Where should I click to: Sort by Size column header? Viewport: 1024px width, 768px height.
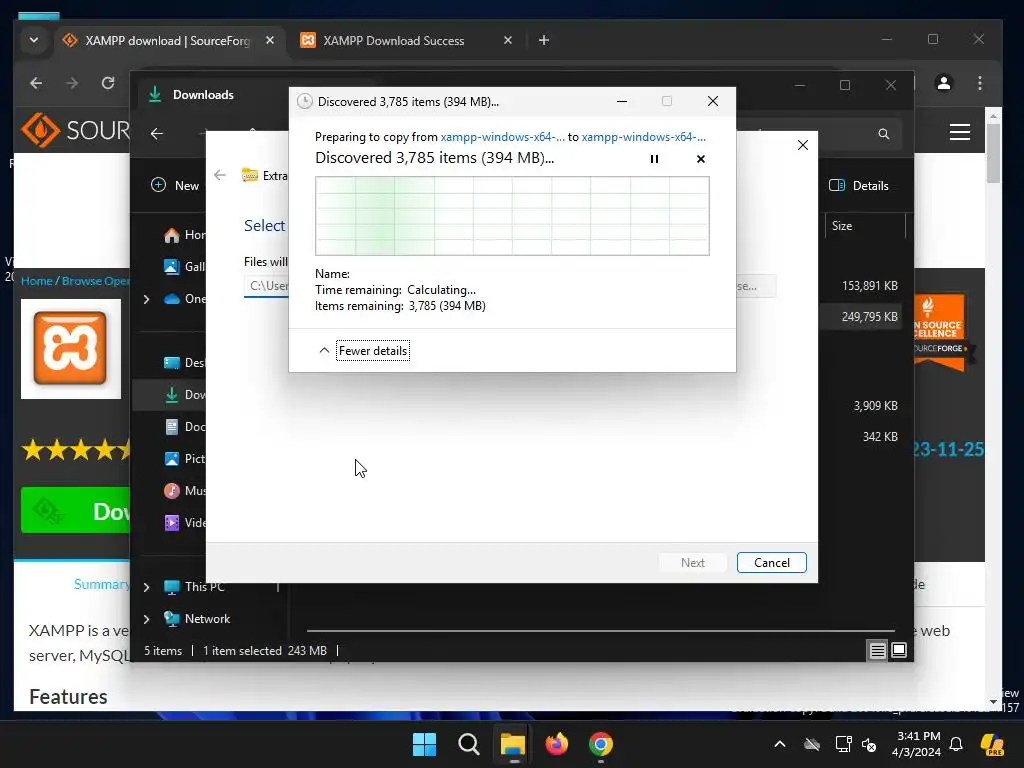(864, 226)
